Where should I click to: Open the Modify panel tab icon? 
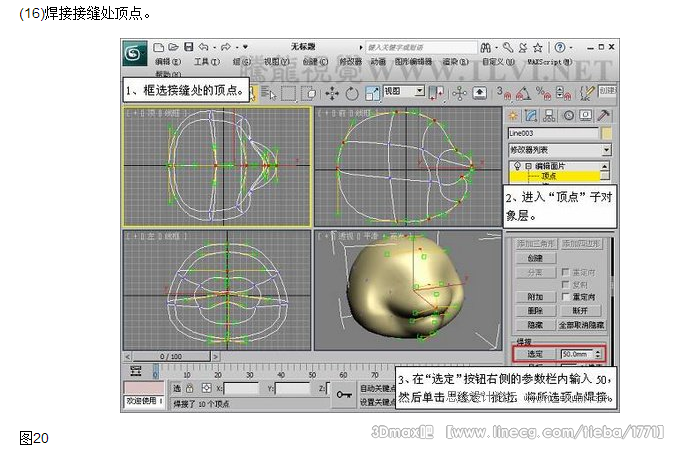pyautogui.click(x=531, y=116)
